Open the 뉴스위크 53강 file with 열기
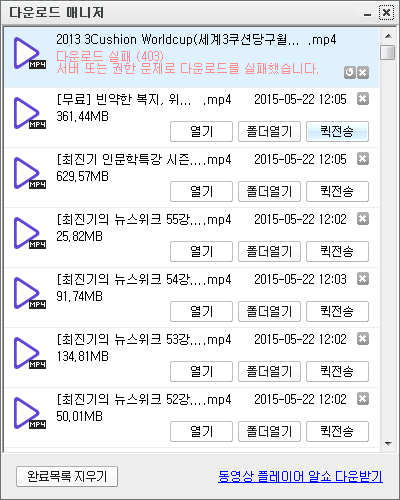Image resolution: width=400 pixels, height=500 pixels. tap(201, 372)
